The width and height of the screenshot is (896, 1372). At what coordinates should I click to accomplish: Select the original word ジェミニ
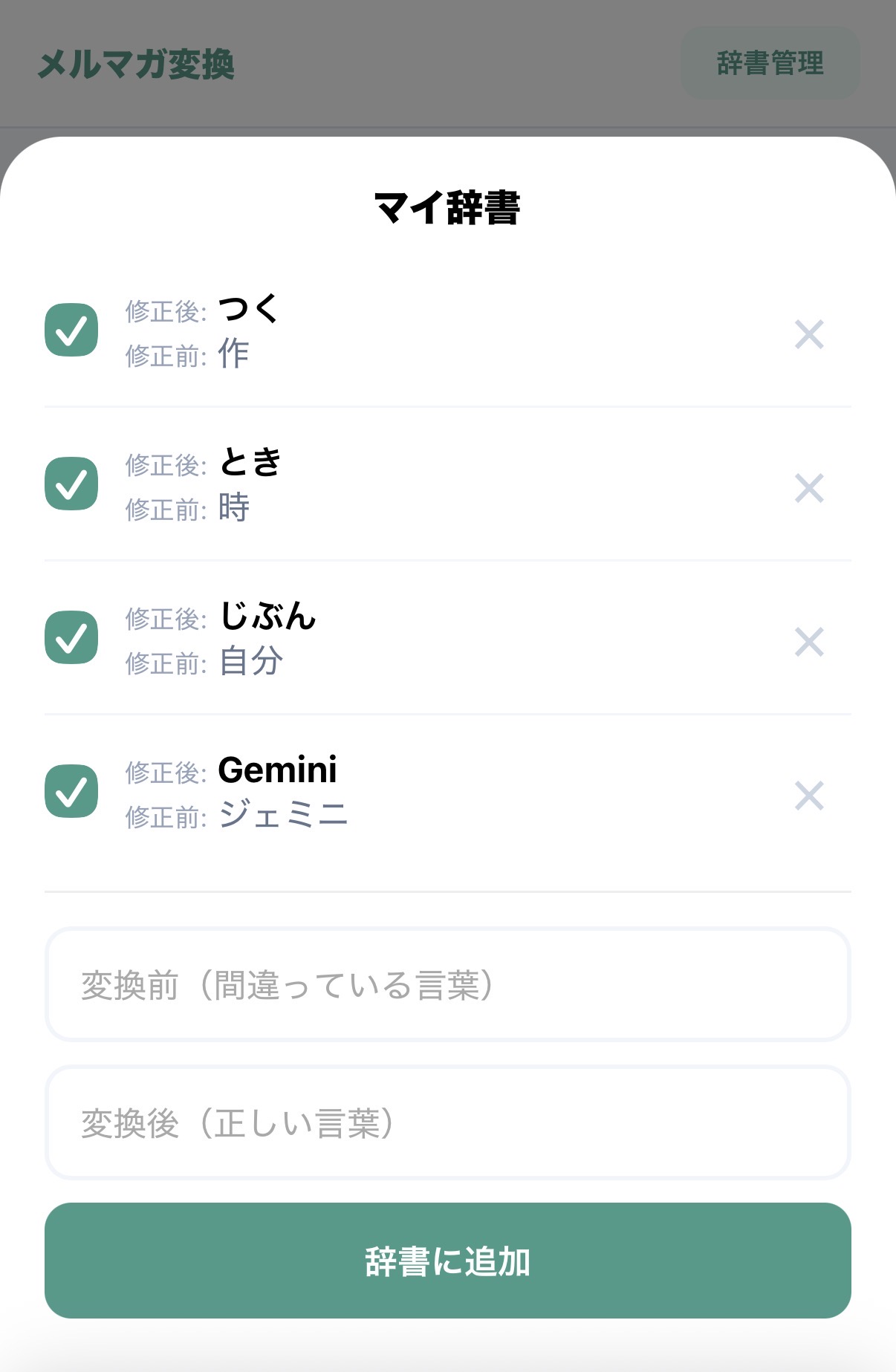(x=283, y=815)
